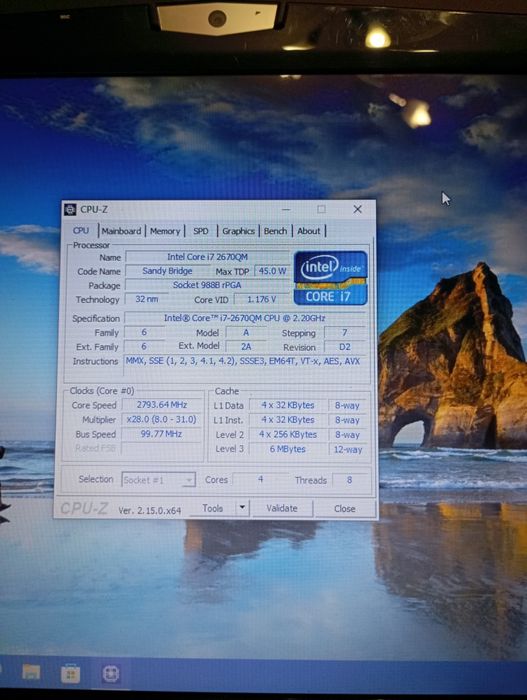Click the empty Rated FSB field
527x700 pixels.
162,448
